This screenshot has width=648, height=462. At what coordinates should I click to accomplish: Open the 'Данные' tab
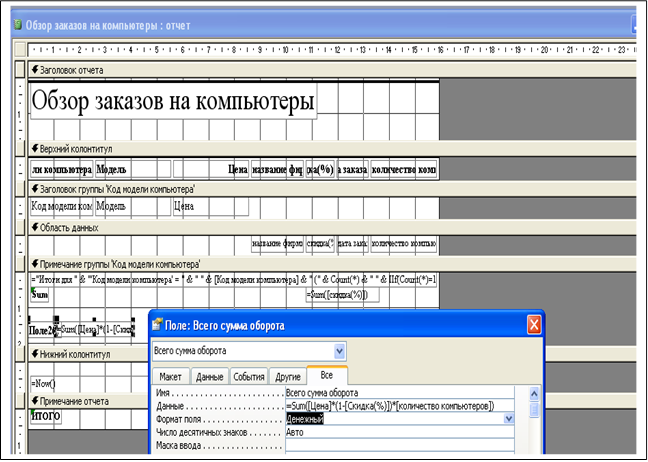pos(209,376)
